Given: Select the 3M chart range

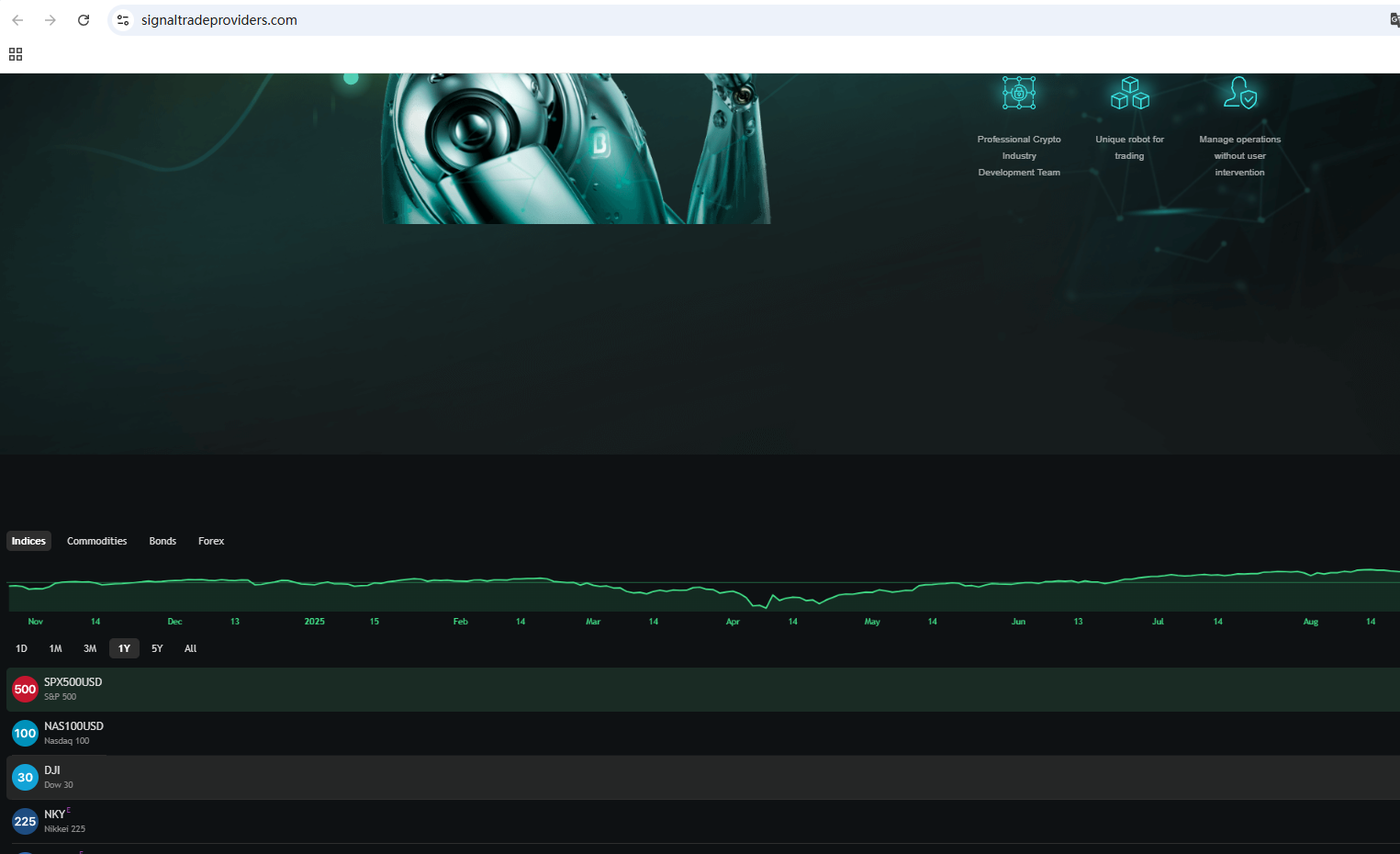Looking at the screenshot, I should 90,648.
